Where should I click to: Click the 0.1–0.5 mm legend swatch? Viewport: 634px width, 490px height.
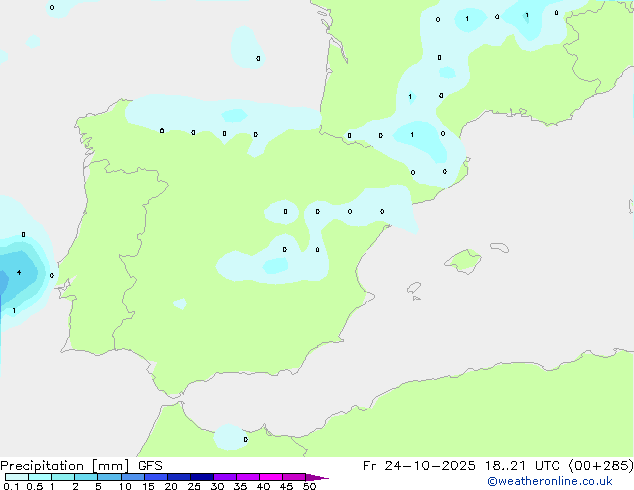pos(17,477)
